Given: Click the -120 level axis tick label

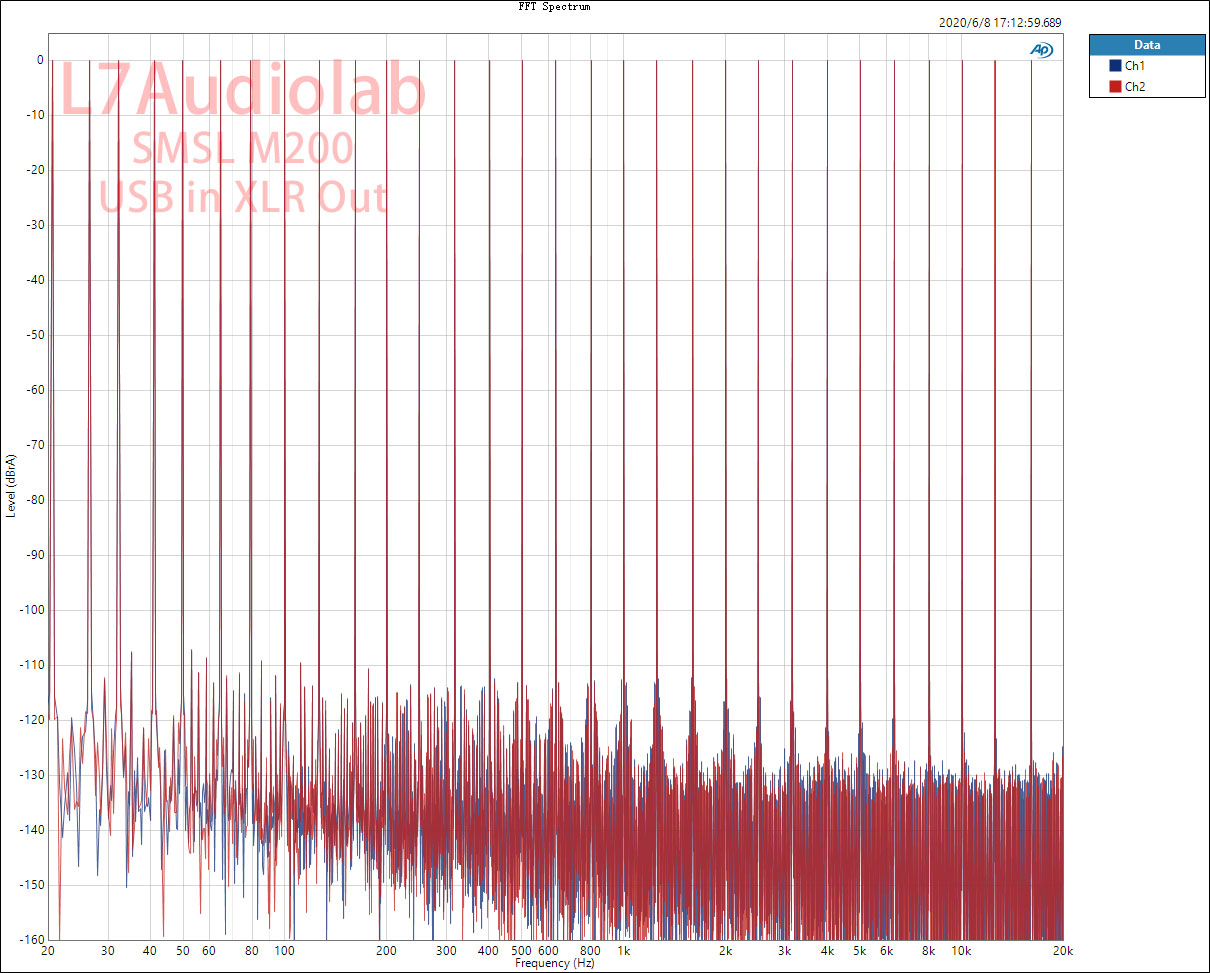Looking at the screenshot, I should tap(31, 720).
